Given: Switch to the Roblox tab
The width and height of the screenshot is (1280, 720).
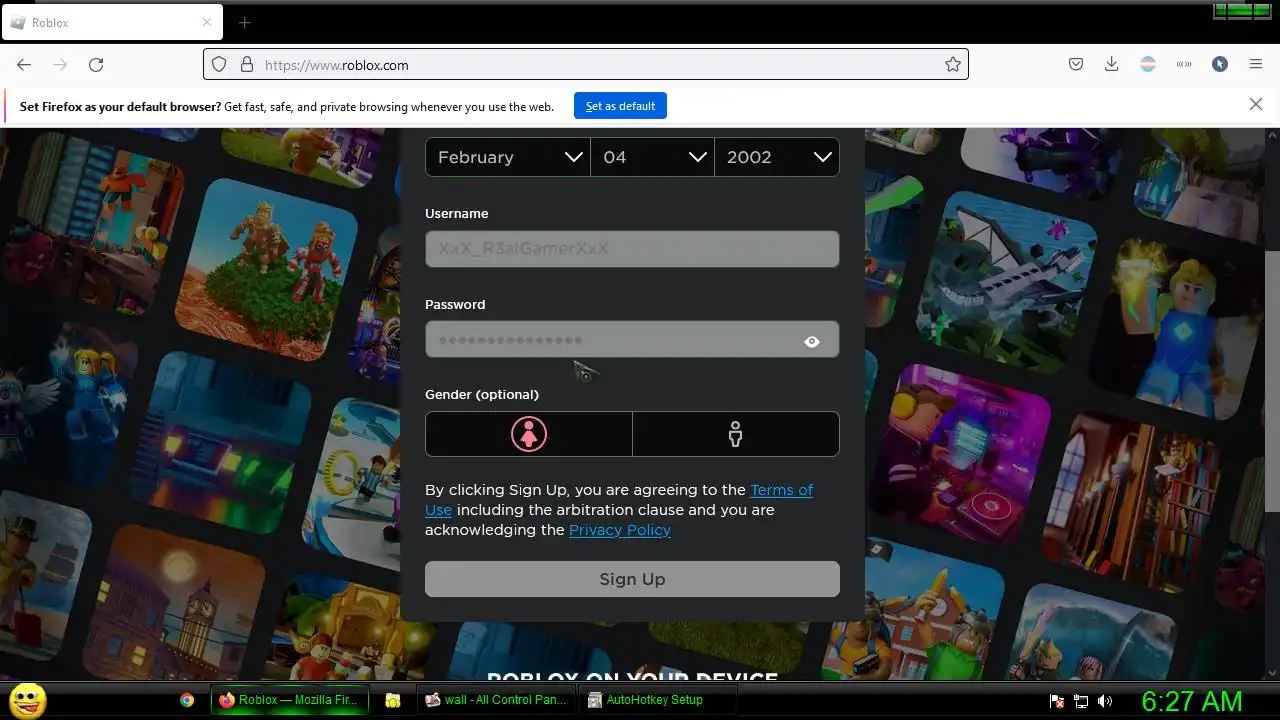Looking at the screenshot, I should [x=112, y=22].
